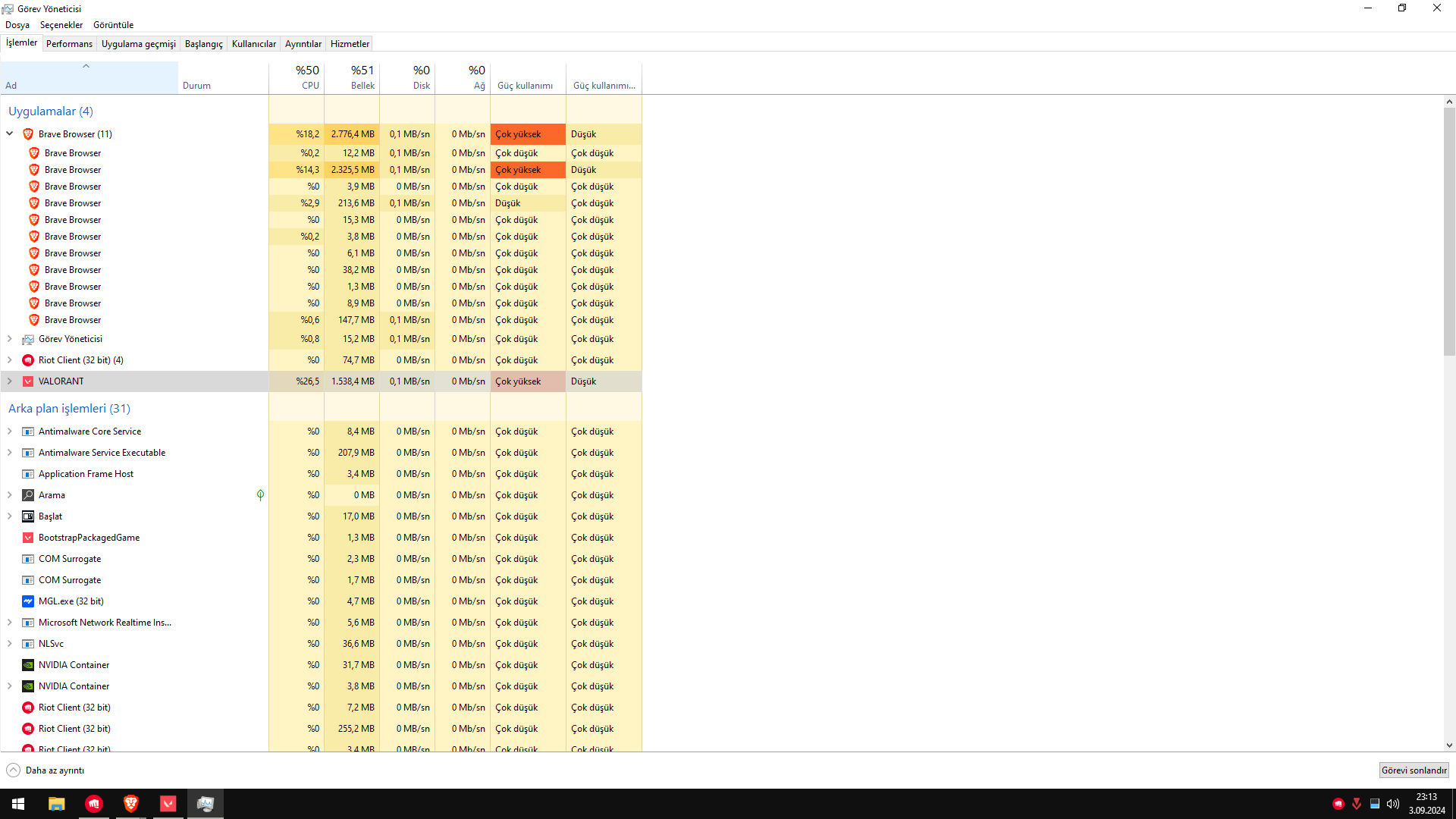
Task: Click the Brave Browser group icon
Action: click(28, 134)
